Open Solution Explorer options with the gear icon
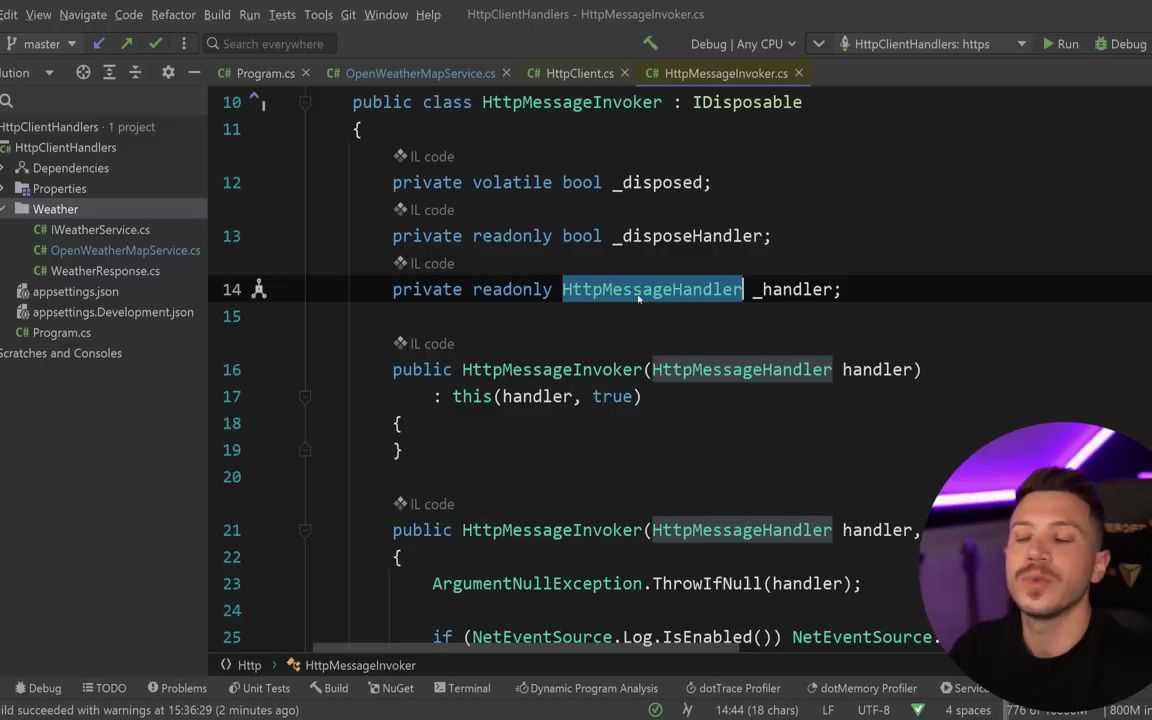The width and height of the screenshot is (1152, 720). [168, 73]
